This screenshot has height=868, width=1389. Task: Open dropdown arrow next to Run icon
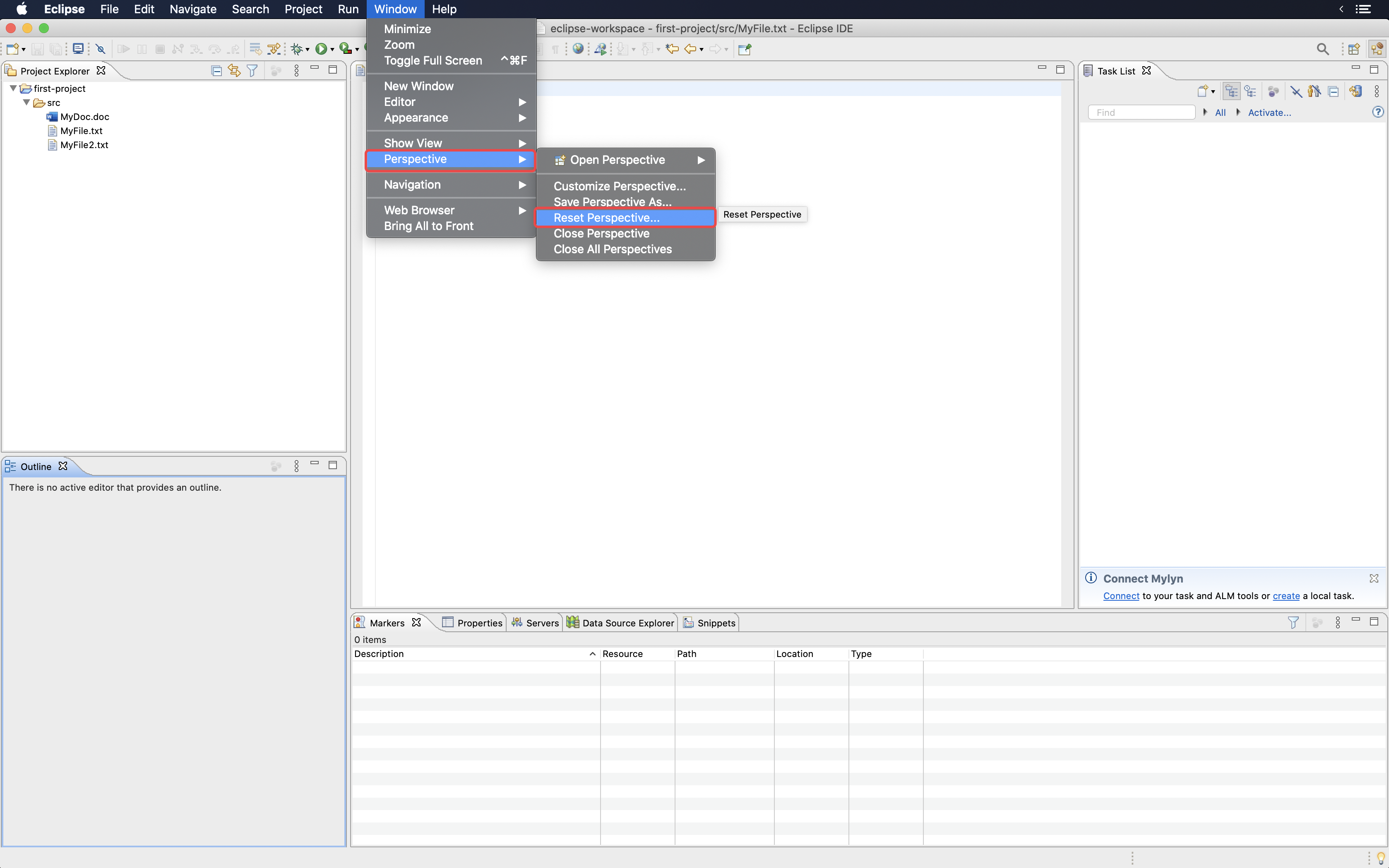coord(332,50)
